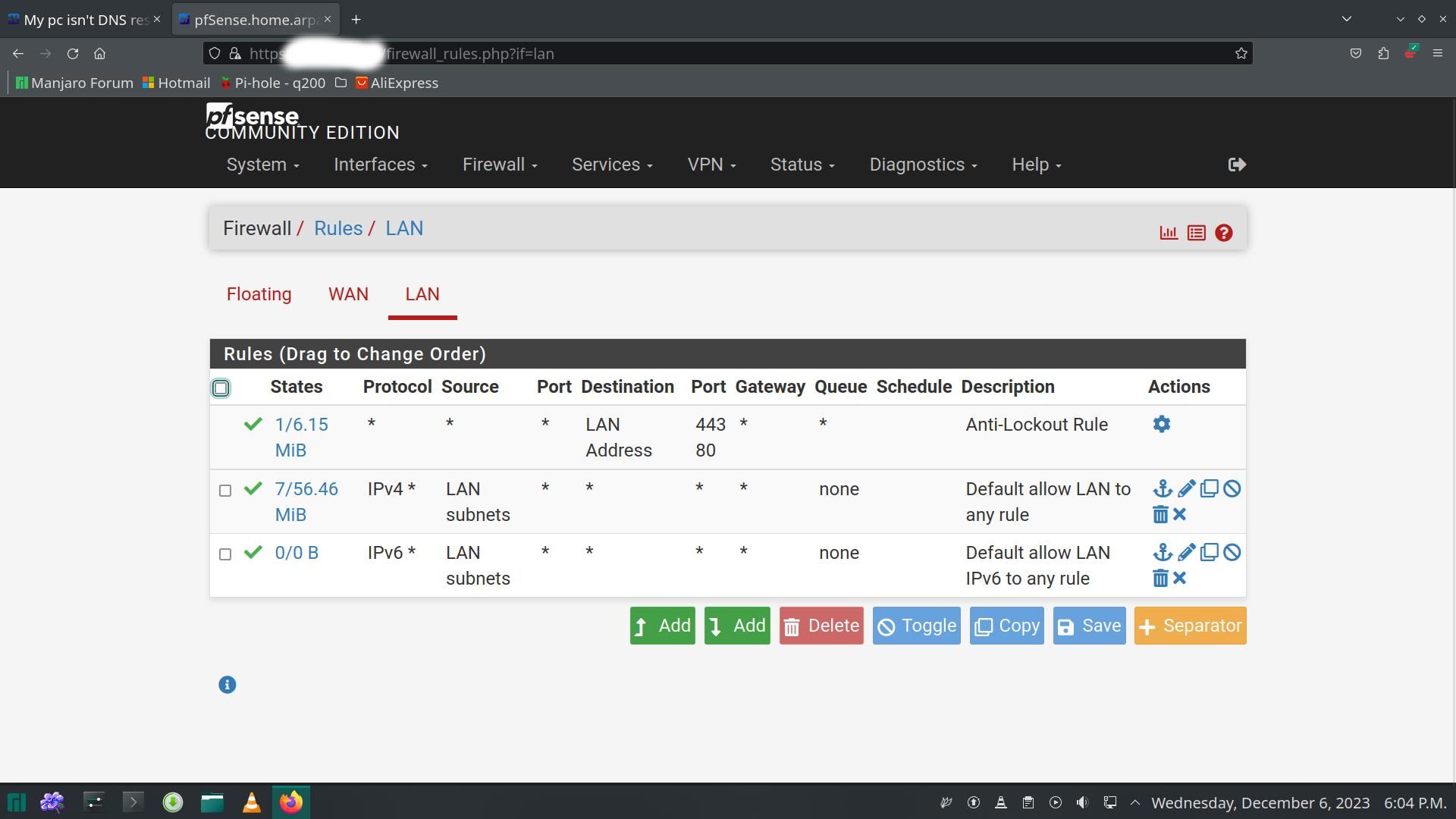Save the rule order
The height and width of the screenshot is (819, 1456).
(1089, 626)
